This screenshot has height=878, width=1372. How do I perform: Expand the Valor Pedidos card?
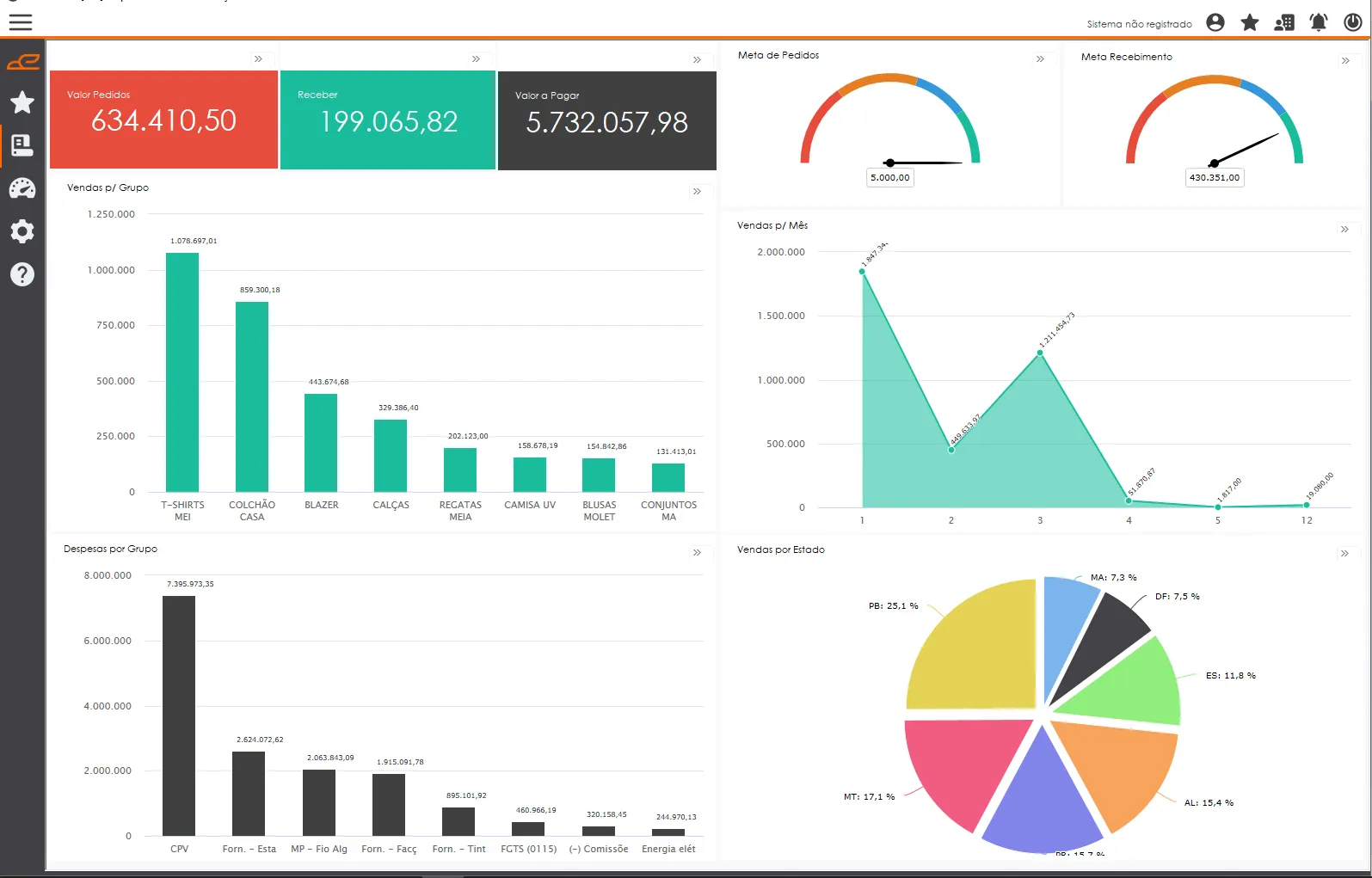coord(258,58)
